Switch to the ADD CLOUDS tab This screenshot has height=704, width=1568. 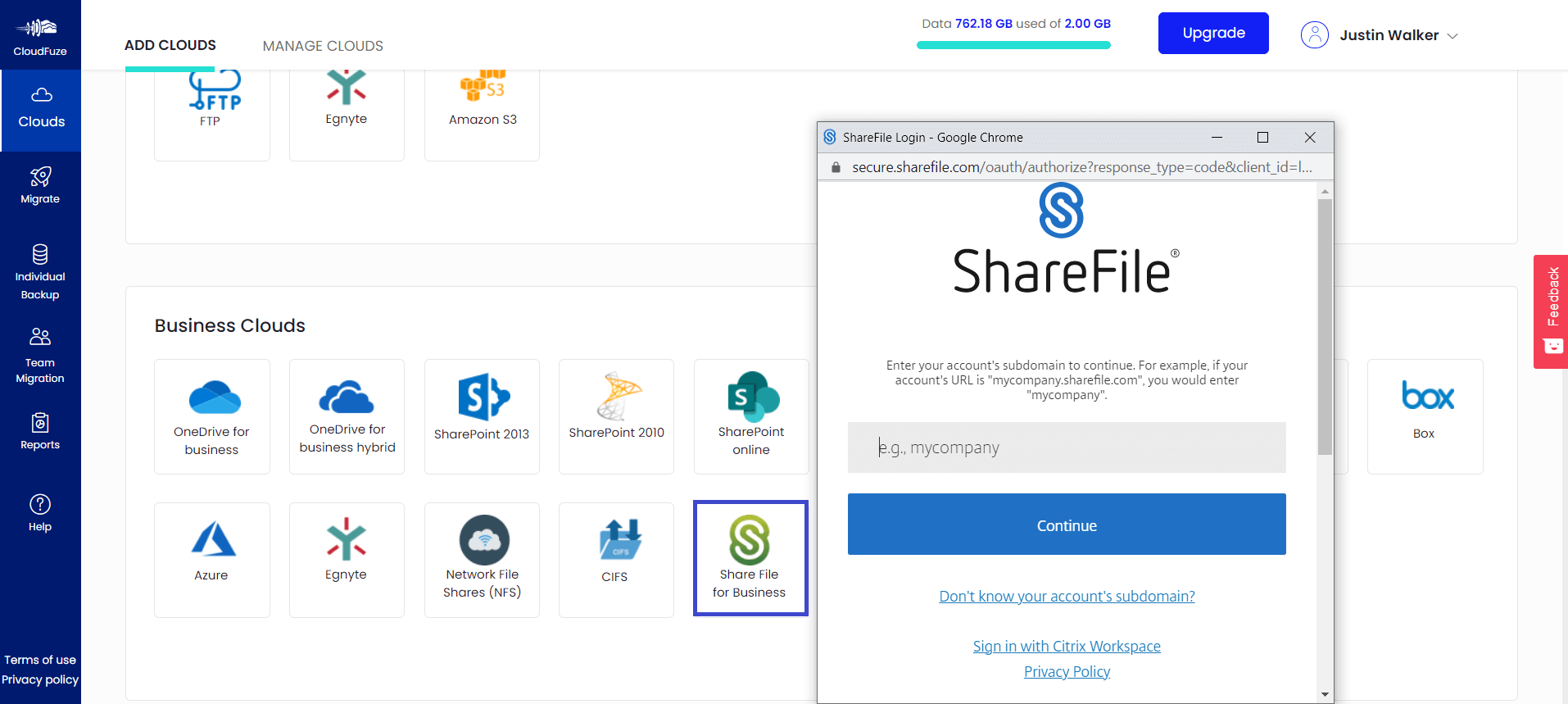coord(170,45)
